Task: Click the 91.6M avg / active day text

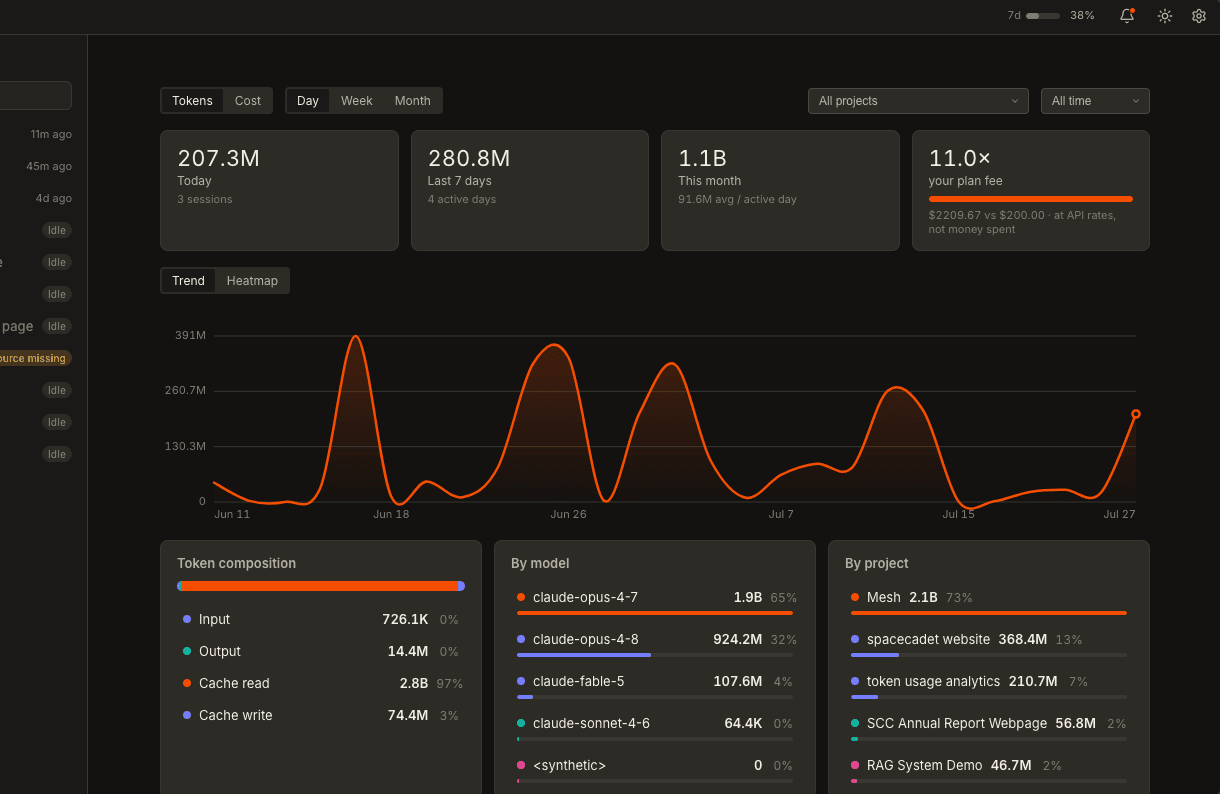Action: coord(737,199)
